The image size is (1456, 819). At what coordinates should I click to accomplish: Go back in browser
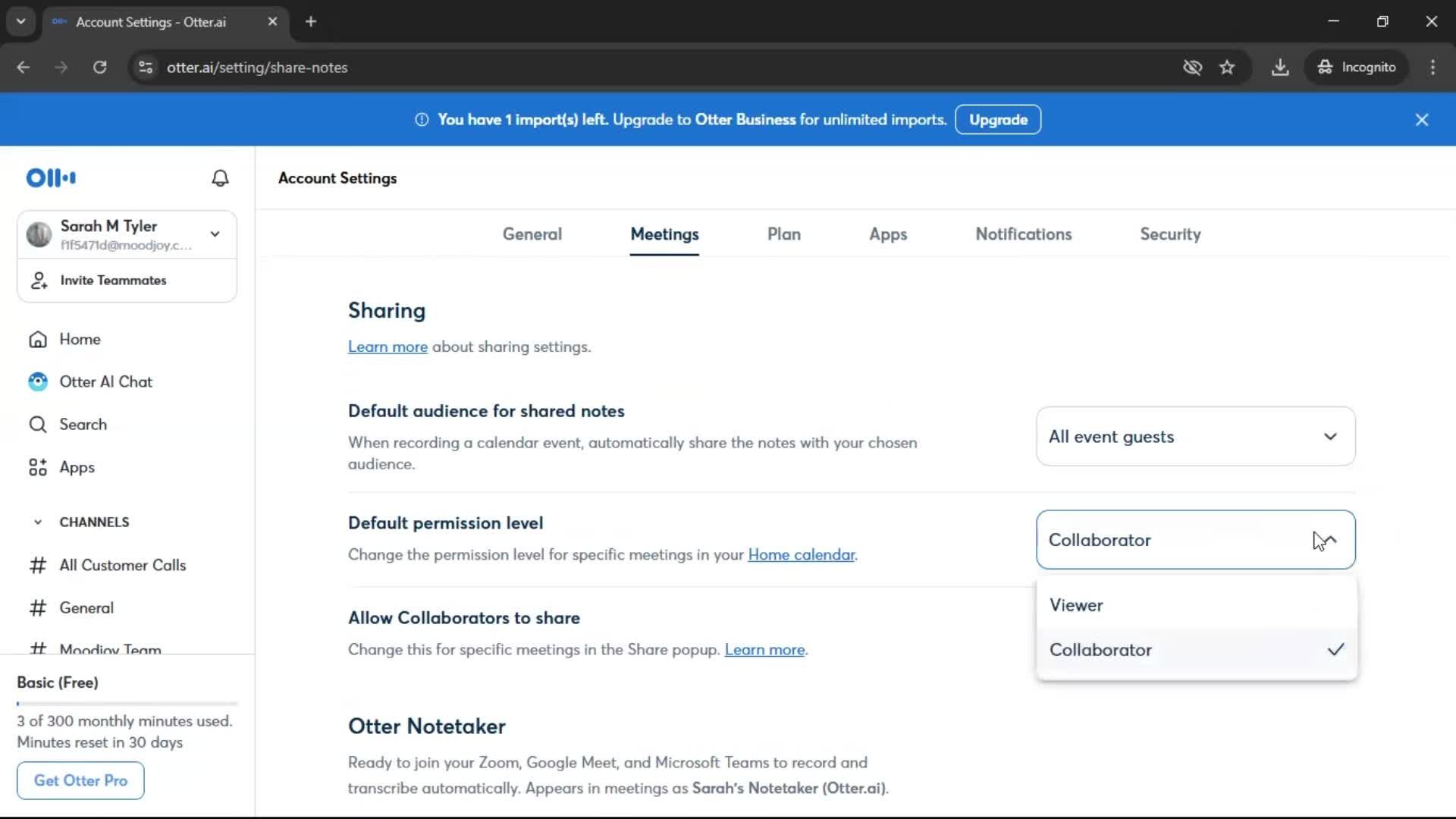click(x=24, y=67)
